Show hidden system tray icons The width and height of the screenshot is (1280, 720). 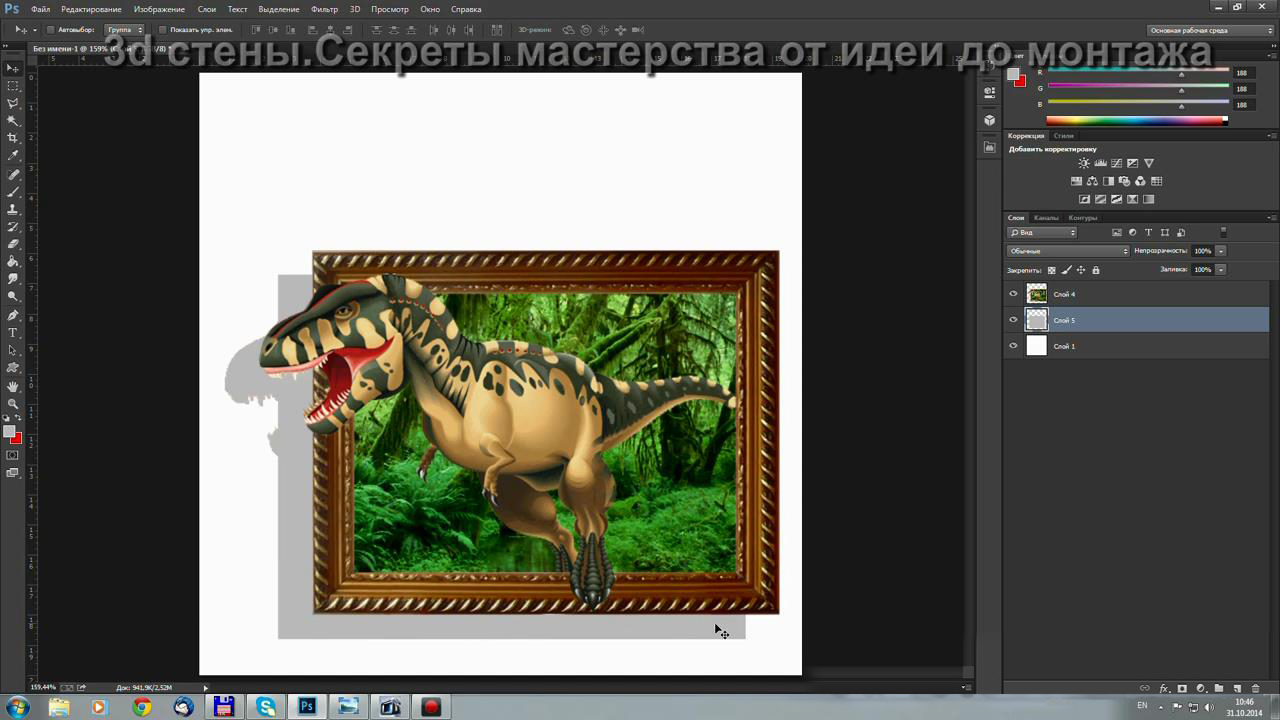pos(1163,706)
